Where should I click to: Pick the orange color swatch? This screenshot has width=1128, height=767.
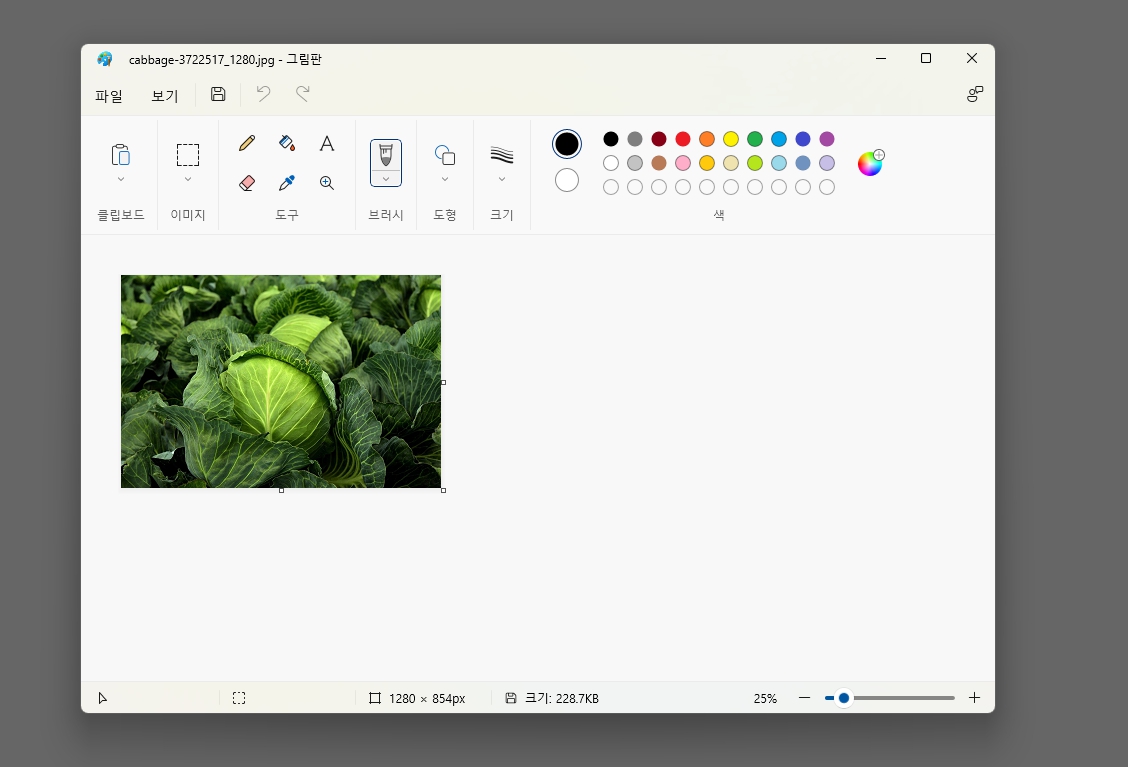pyautogui.click(x=707, y=139)
